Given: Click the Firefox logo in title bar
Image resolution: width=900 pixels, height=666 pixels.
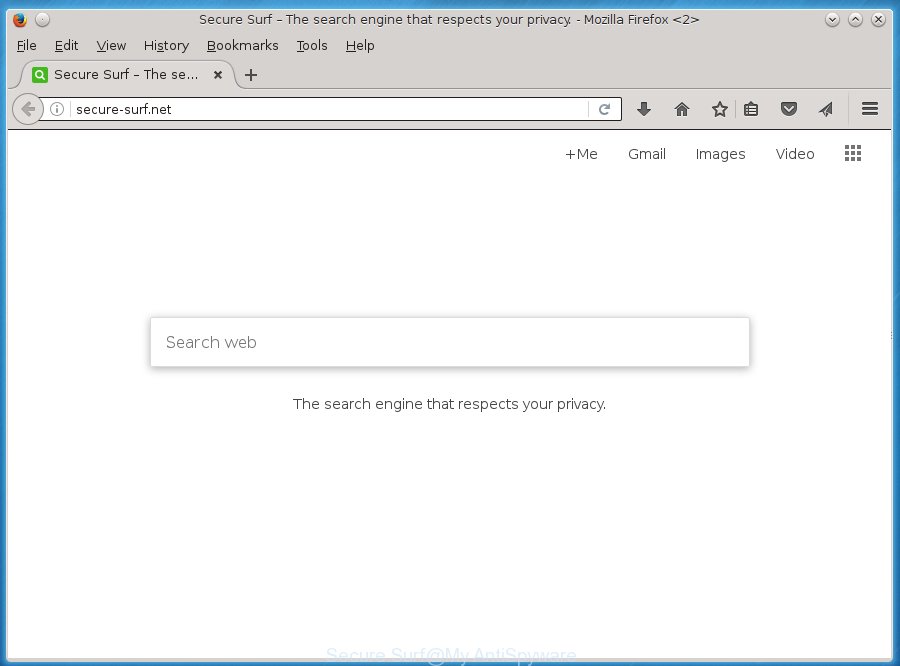Looking at the screenshot, I should tap(20, 20).
